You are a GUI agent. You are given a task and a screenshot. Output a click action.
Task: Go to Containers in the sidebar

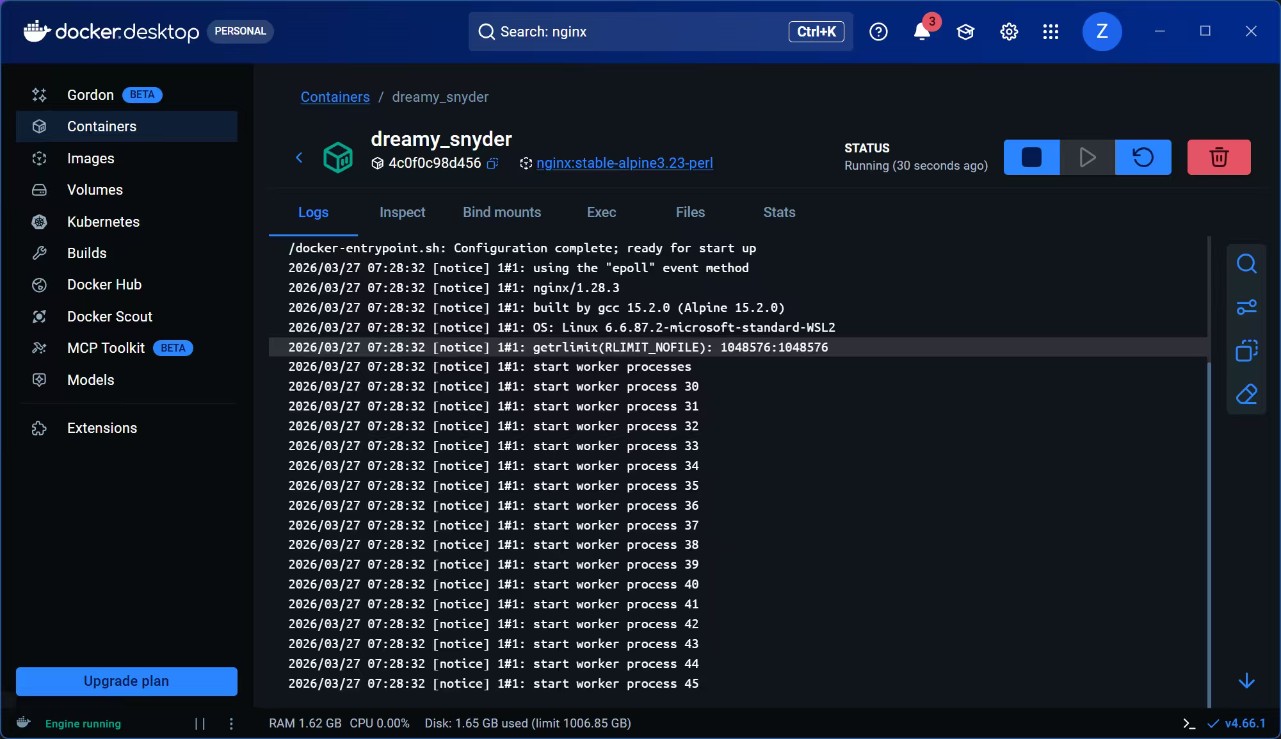tap(126, 126)
